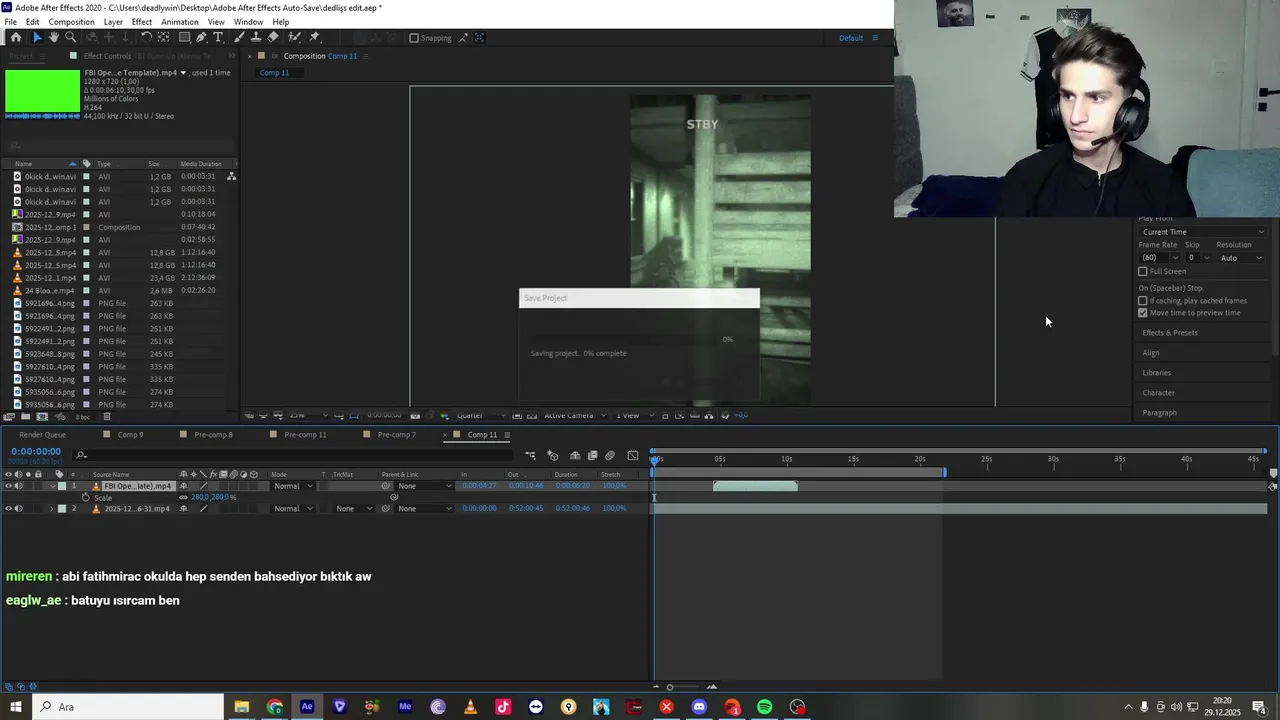The width and height of the screenshot is (1280, 720).
Task: Click the timeline zoom slider
Action: [x=670, y=687]
